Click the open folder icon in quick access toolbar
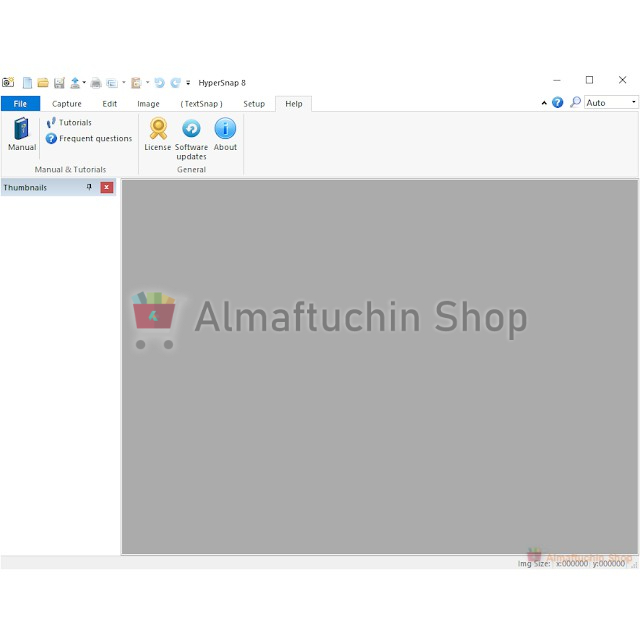Screen dimensions: 640x640 coord(43,83)
